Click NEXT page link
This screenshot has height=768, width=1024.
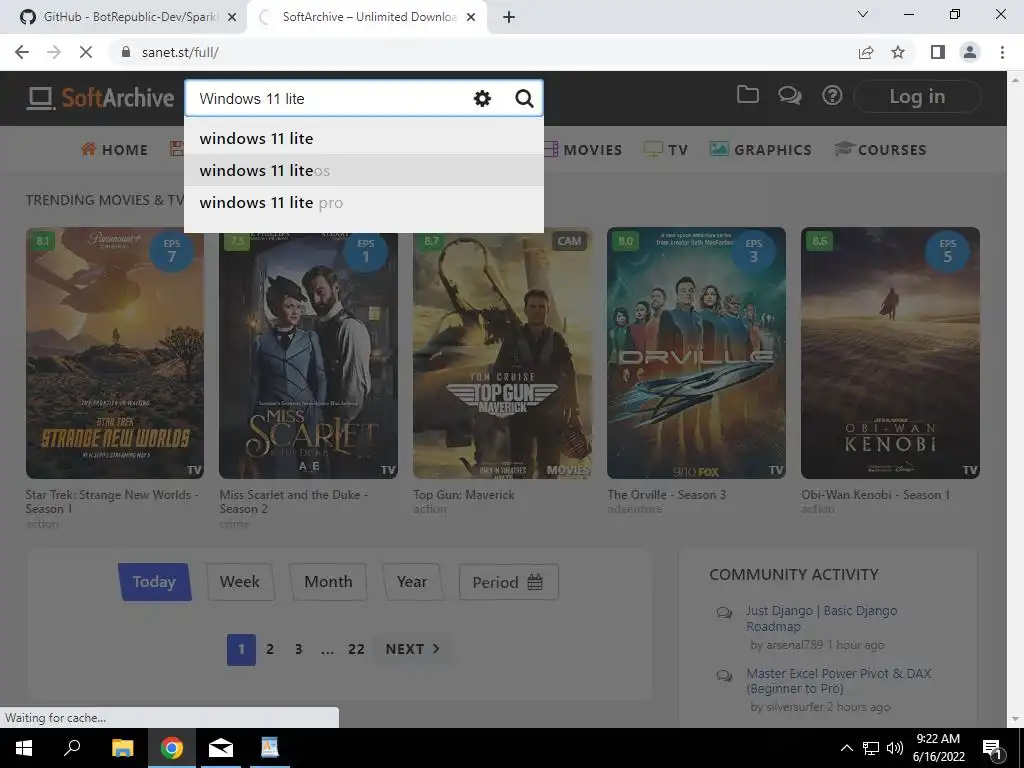coord(412,649)
